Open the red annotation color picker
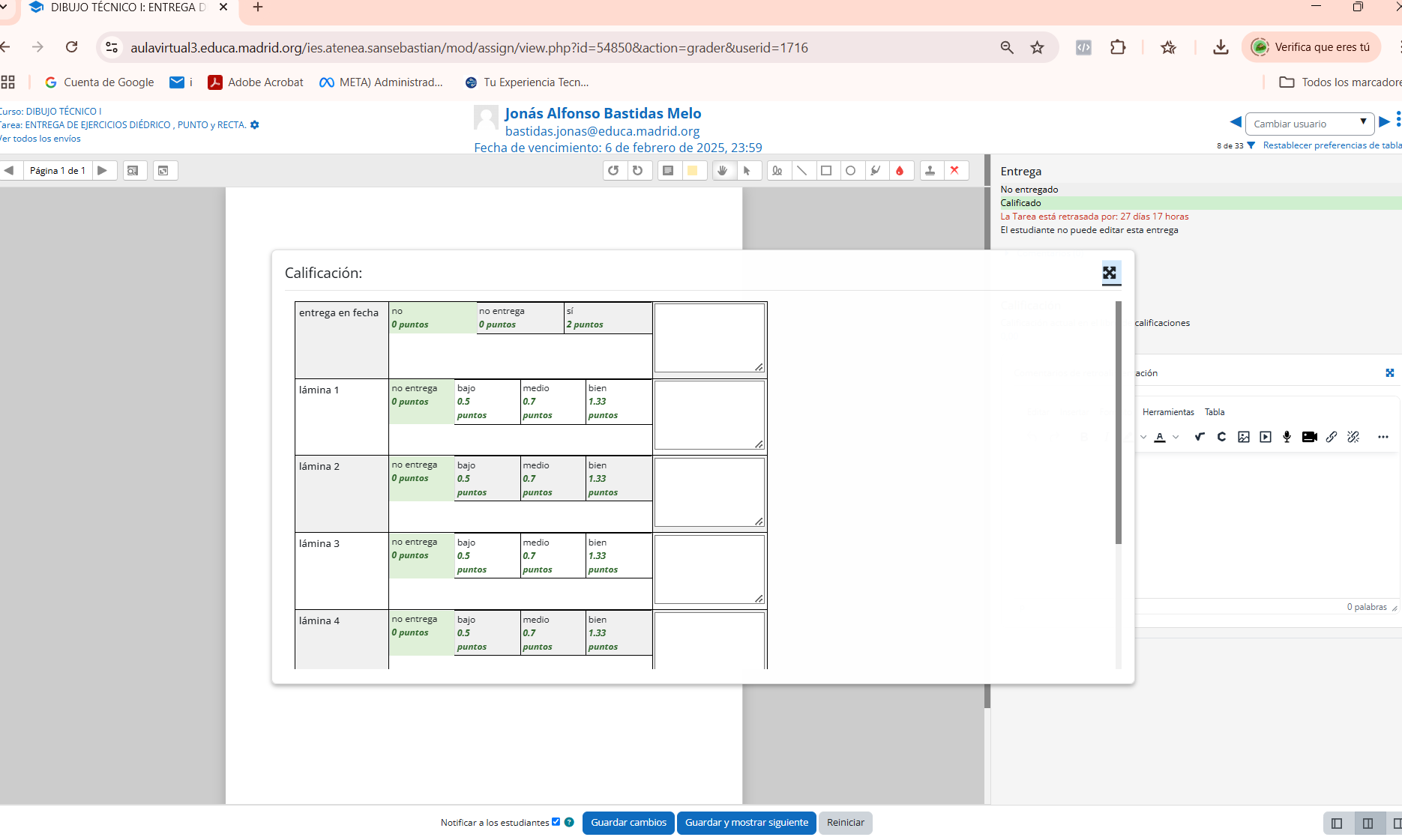Screen dimensions: 1402x840 click(x=900, y=171)
